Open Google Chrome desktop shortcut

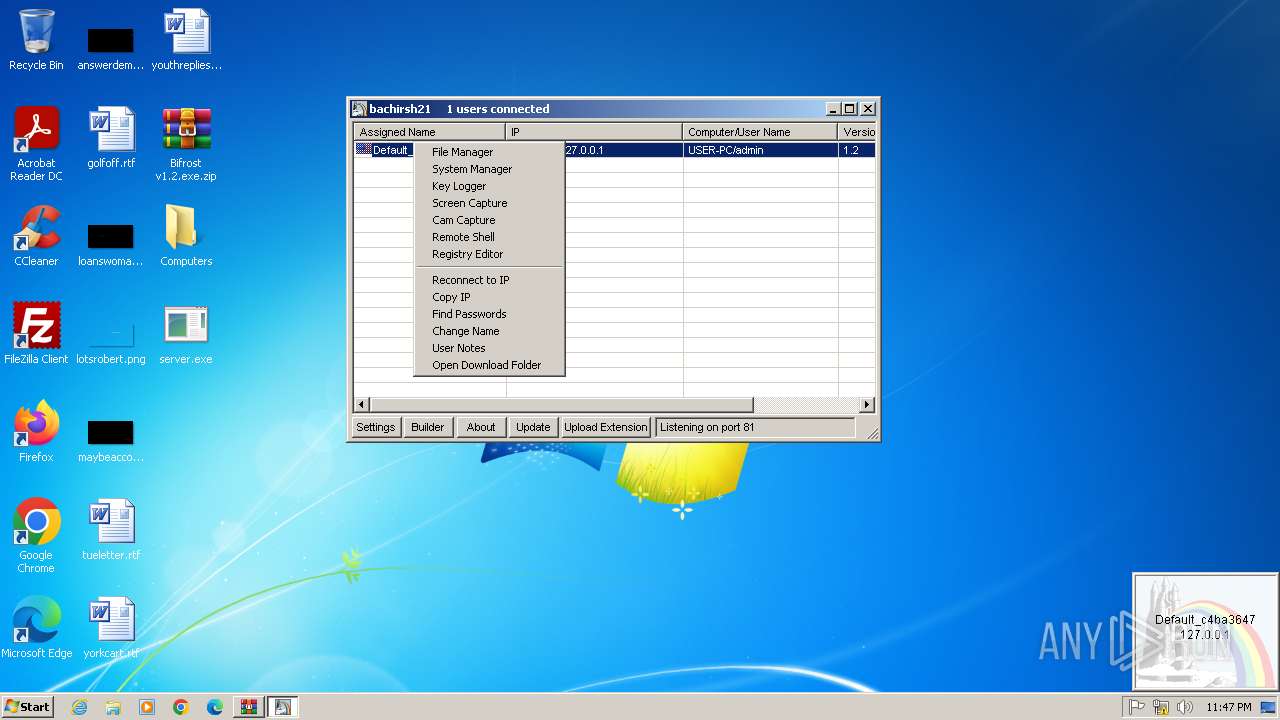[36, 536]
